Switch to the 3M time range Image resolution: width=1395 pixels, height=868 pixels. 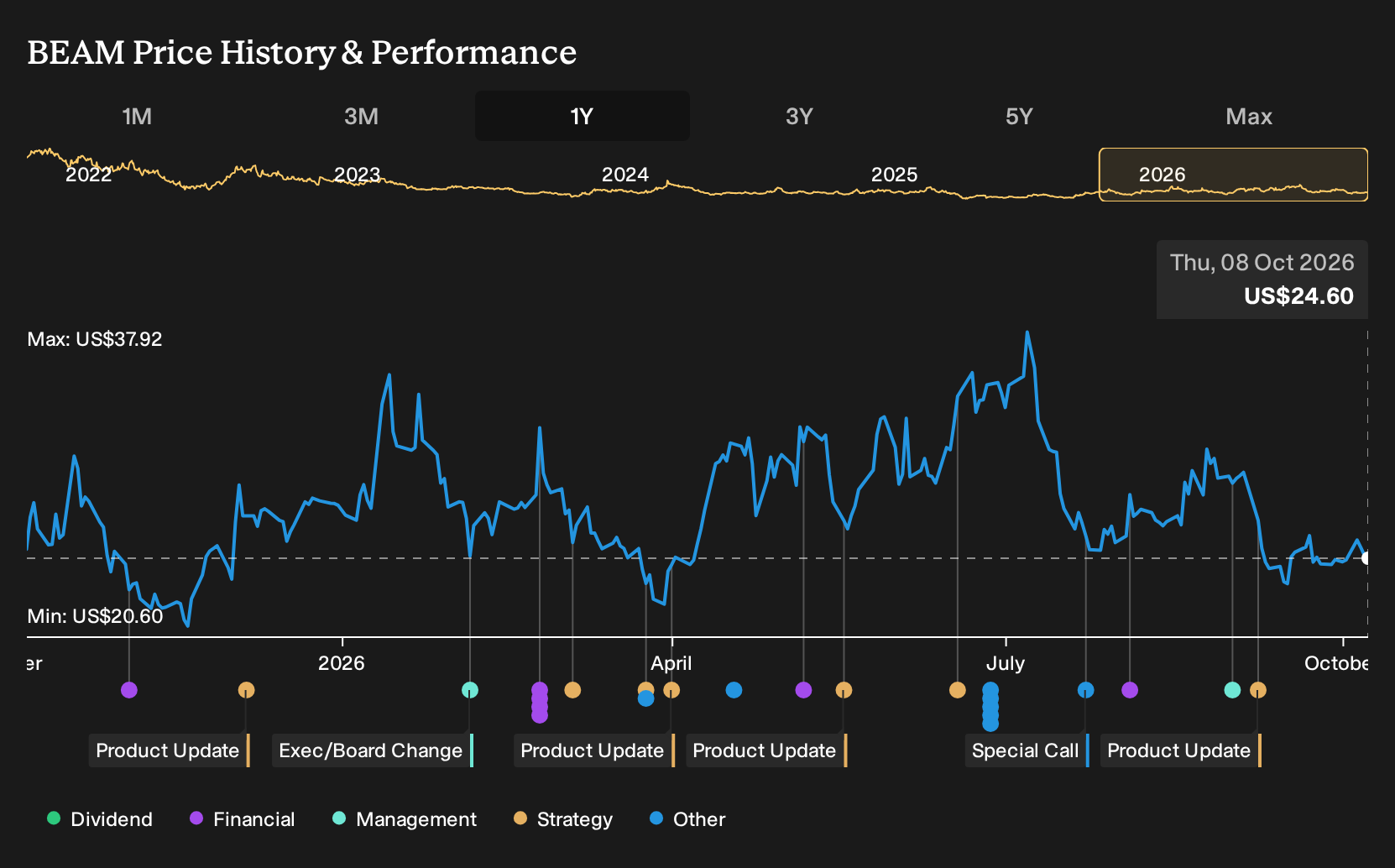tap(361, 116)
